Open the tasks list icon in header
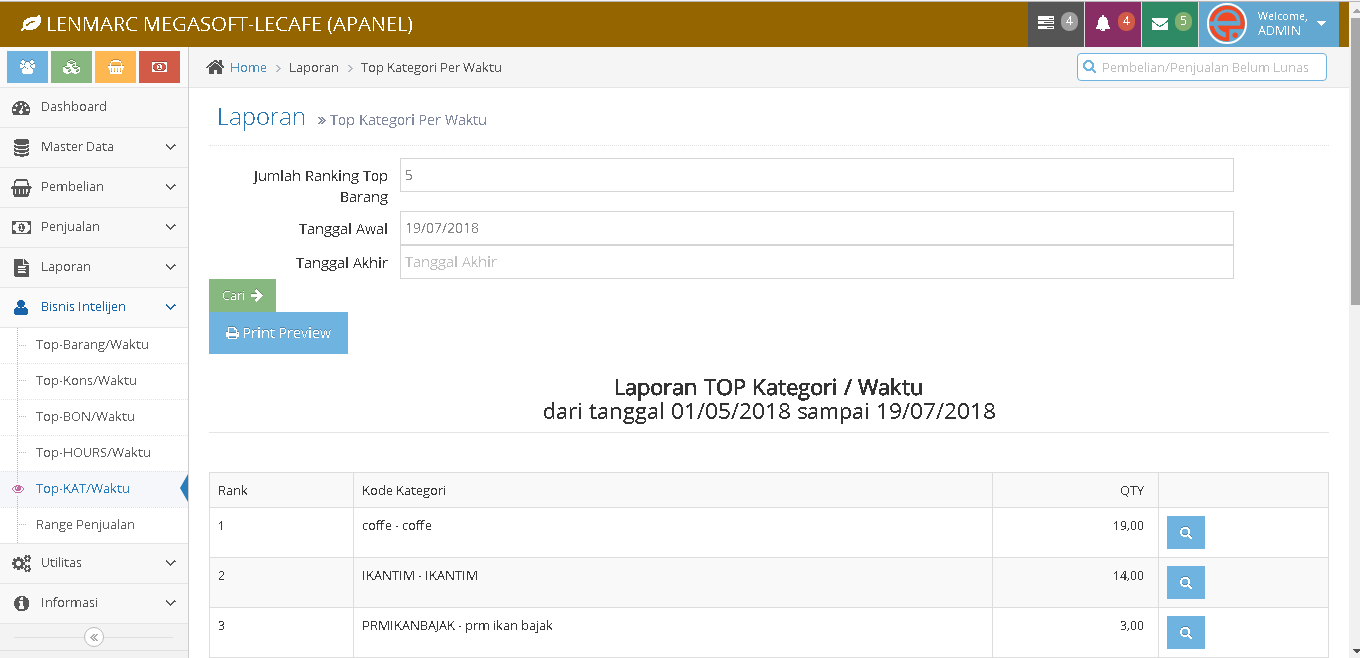This screenshot has width=1360, height=658. pos(1055,23)
